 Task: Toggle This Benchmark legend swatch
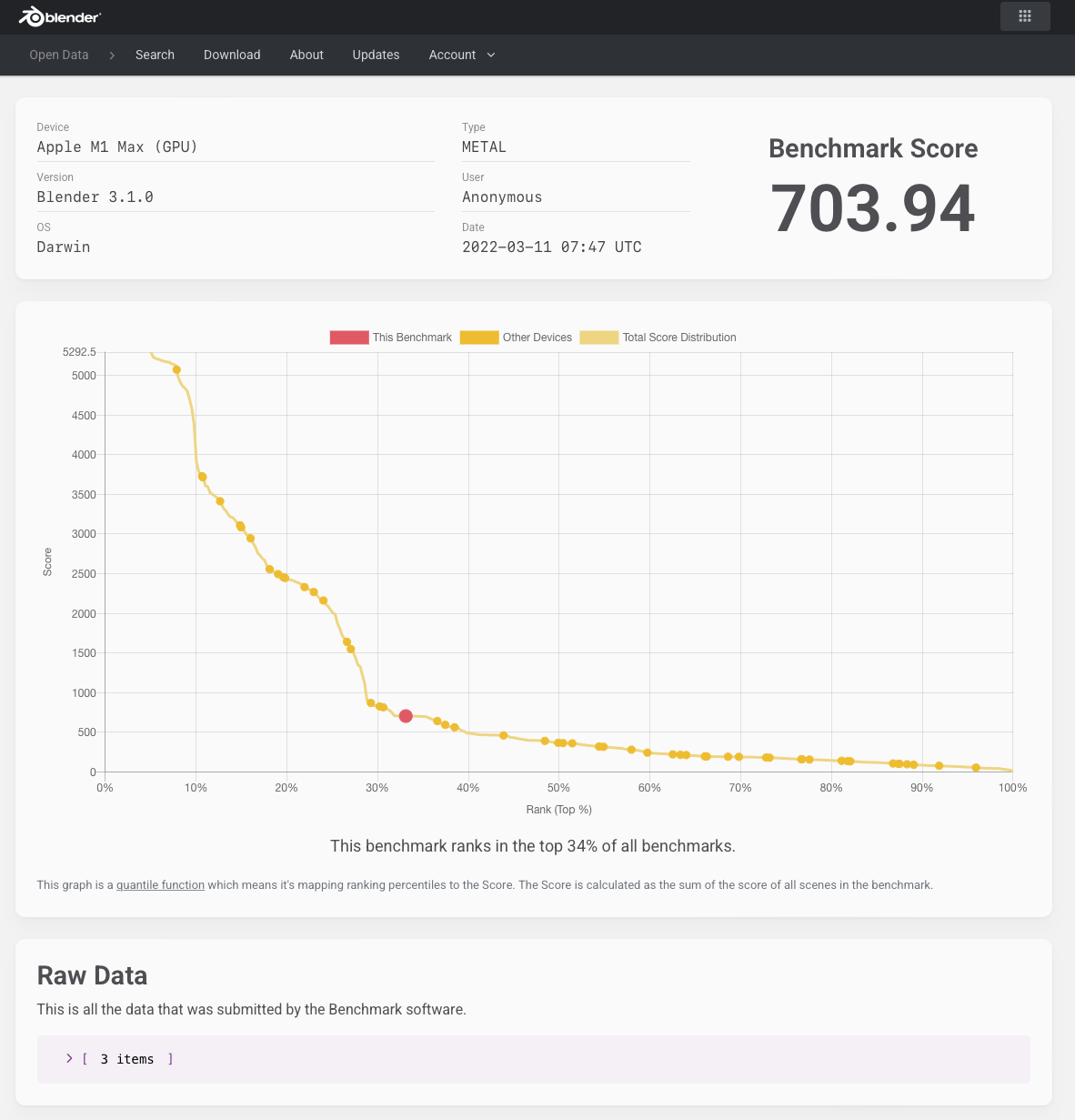tap(349, 338)
